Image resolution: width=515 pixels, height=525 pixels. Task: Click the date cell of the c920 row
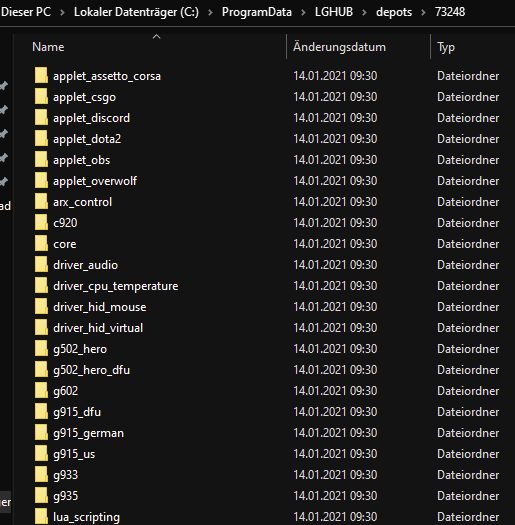[335, 223]
